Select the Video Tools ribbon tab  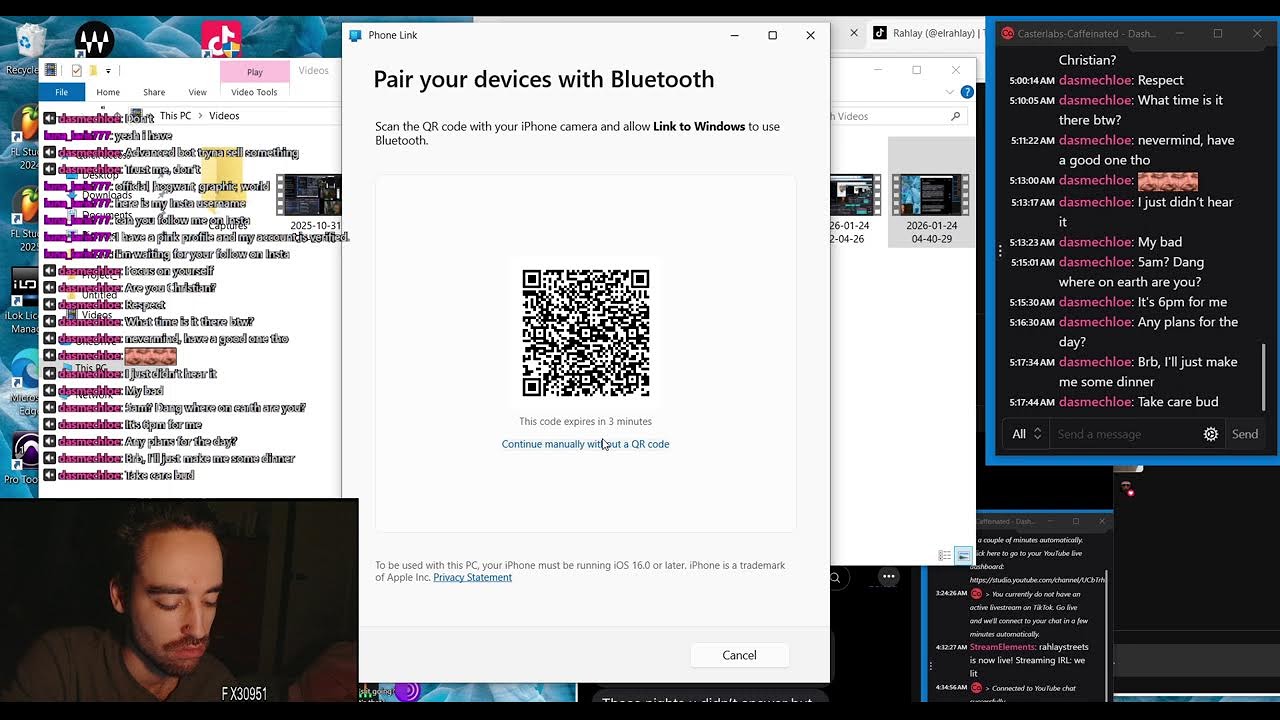click(254, 92)
